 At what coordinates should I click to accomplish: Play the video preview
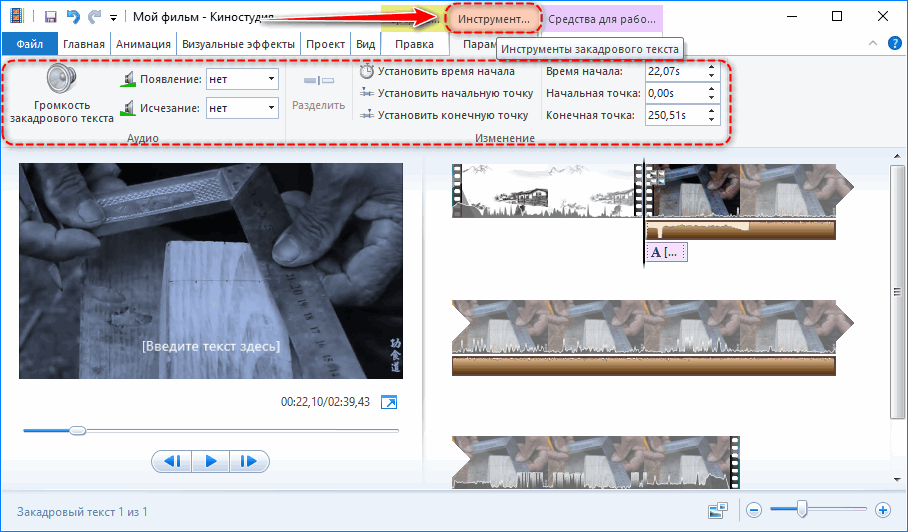click(x=211, y=461)
